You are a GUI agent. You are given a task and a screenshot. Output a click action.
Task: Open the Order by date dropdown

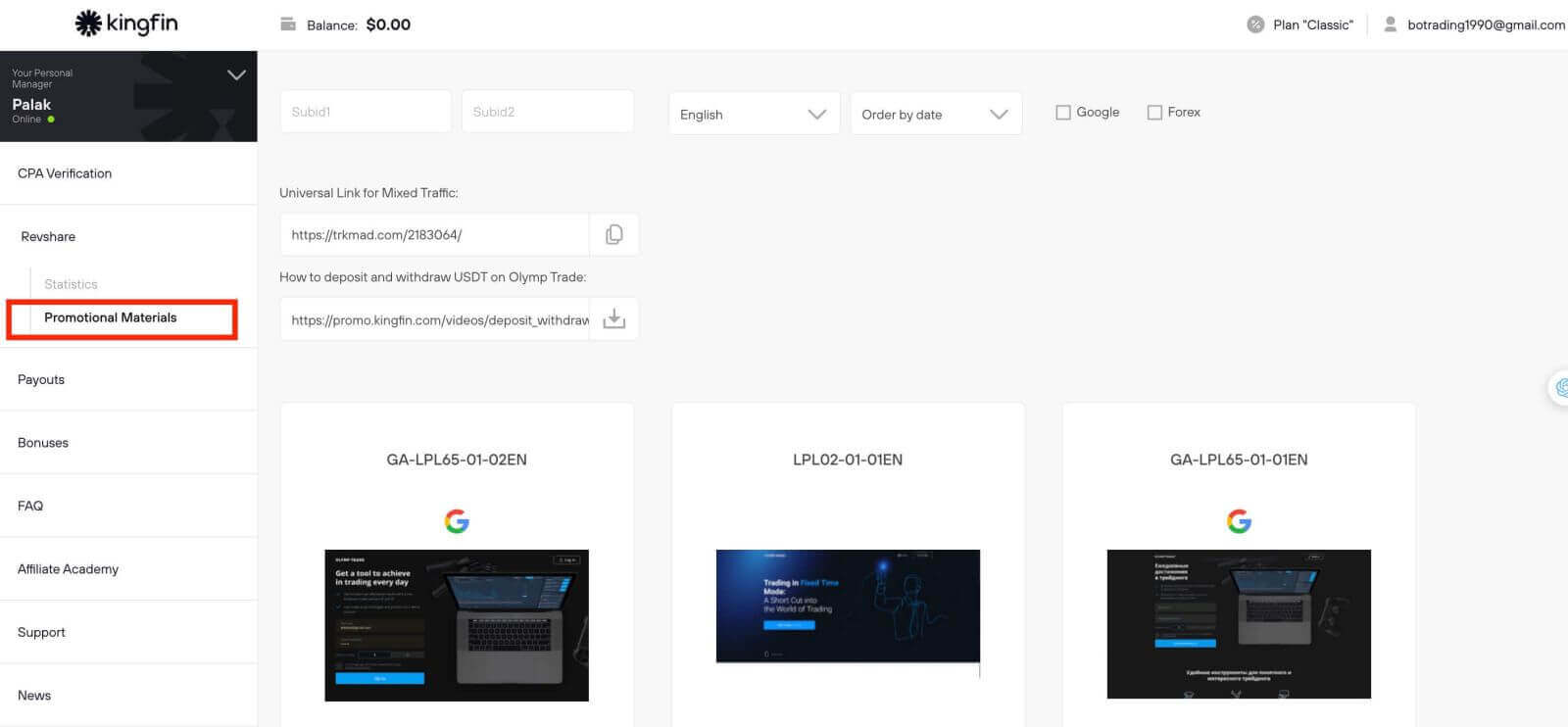pyautogui.click(x=935, y=114)
